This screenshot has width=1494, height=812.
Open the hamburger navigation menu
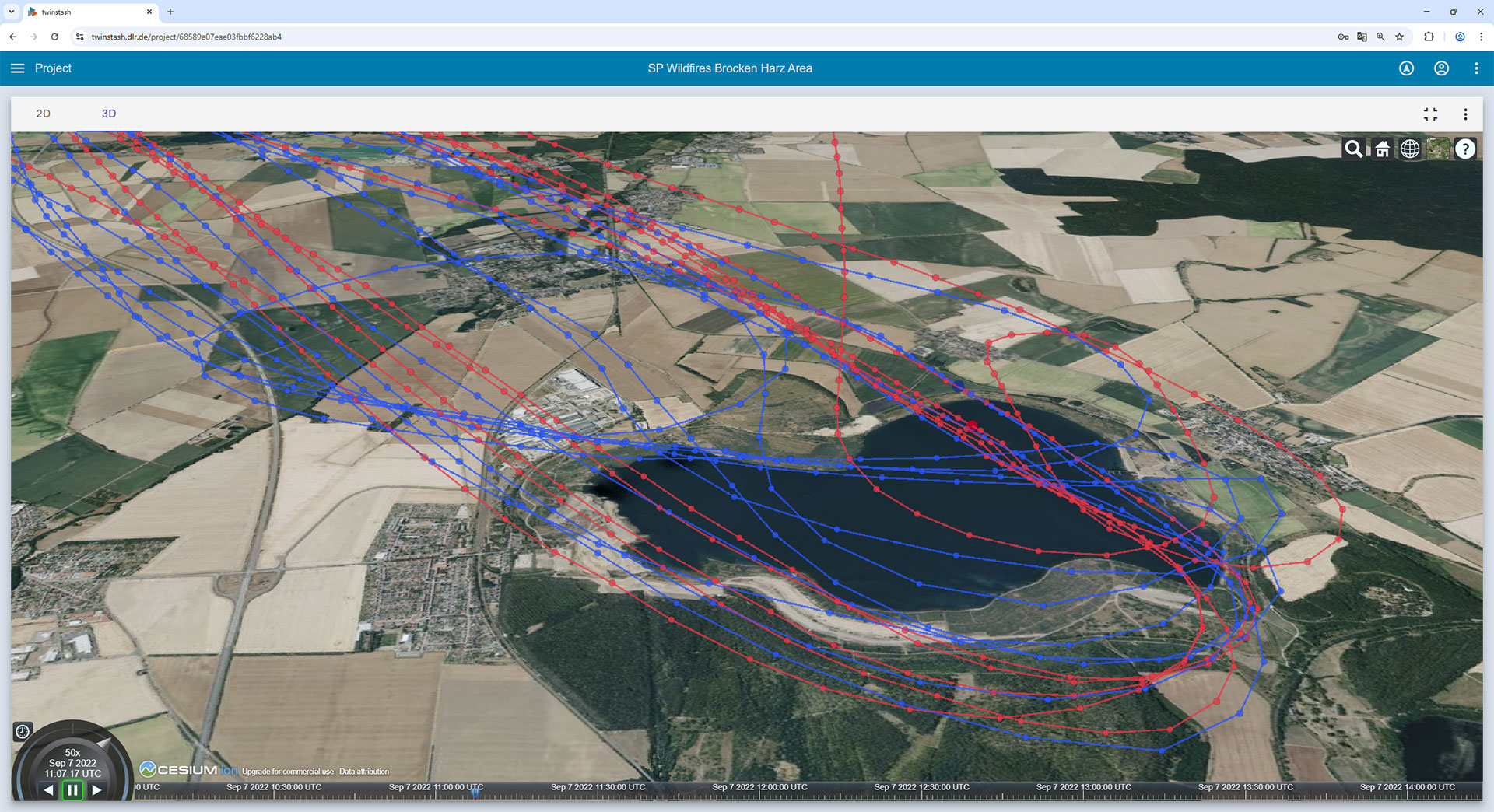tap(17, 68)
